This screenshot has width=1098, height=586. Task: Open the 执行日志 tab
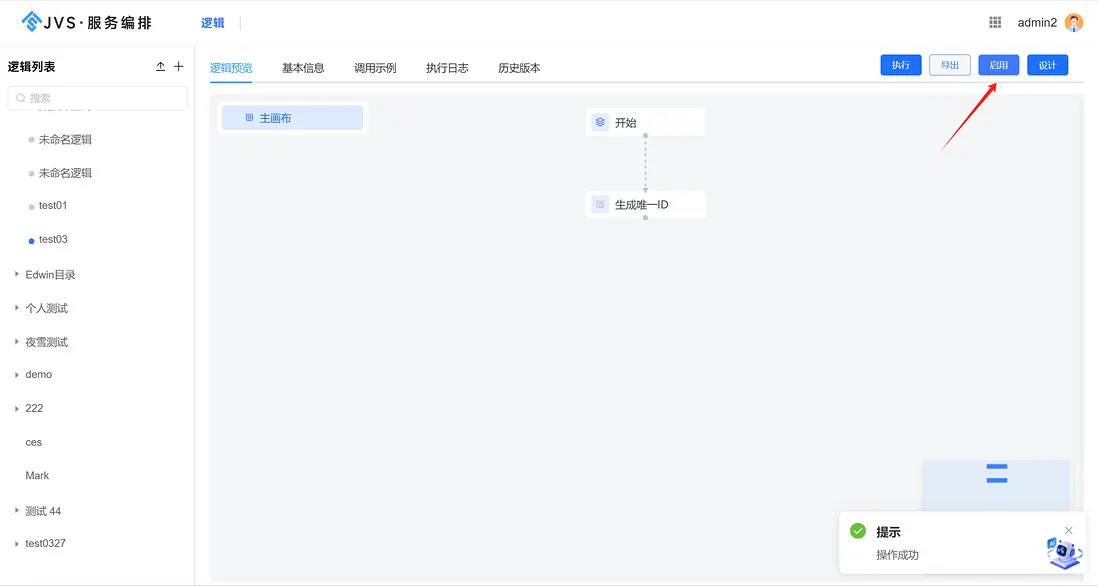click(447, 68)
